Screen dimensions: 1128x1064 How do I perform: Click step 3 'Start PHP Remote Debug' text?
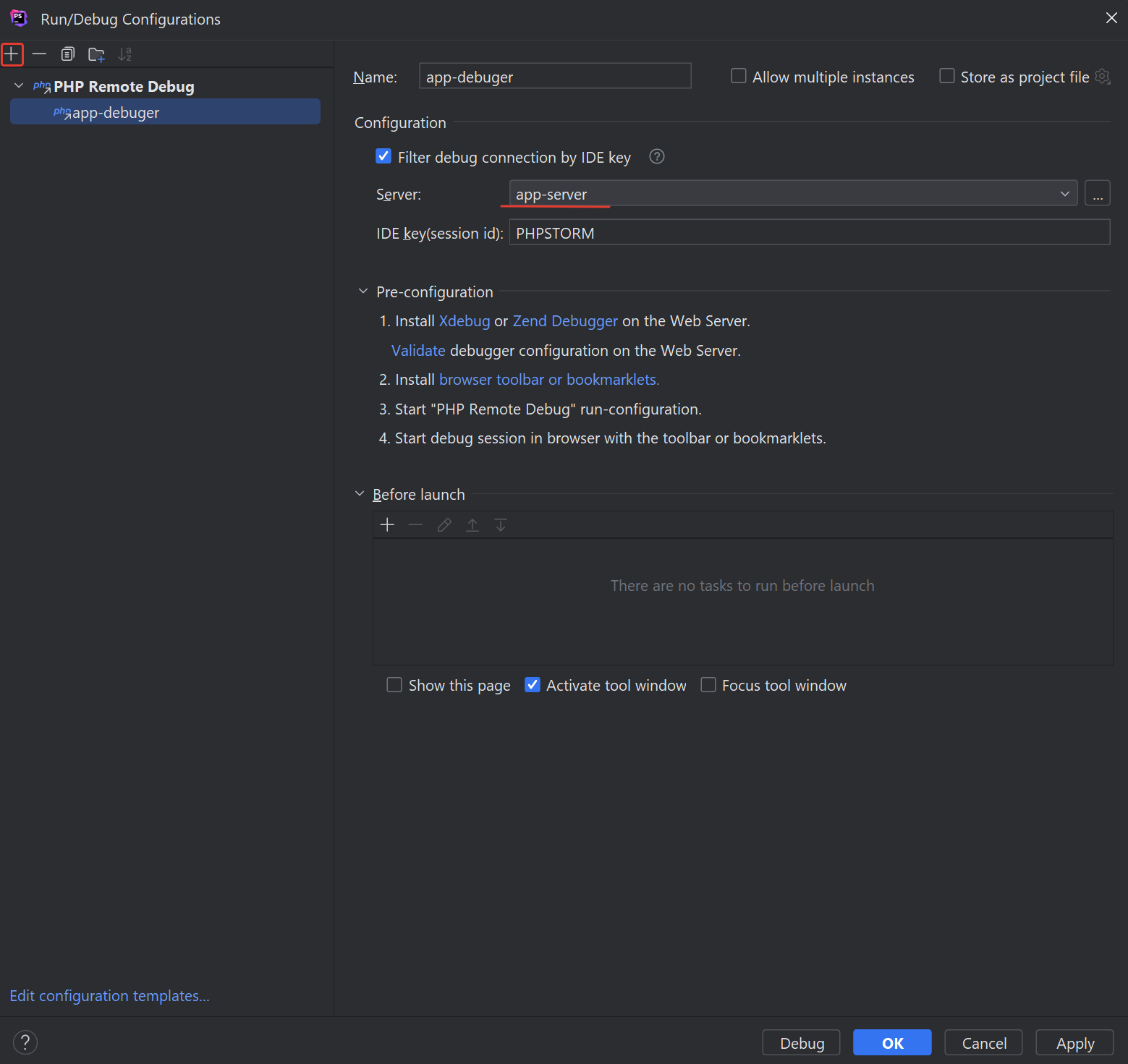540,409
